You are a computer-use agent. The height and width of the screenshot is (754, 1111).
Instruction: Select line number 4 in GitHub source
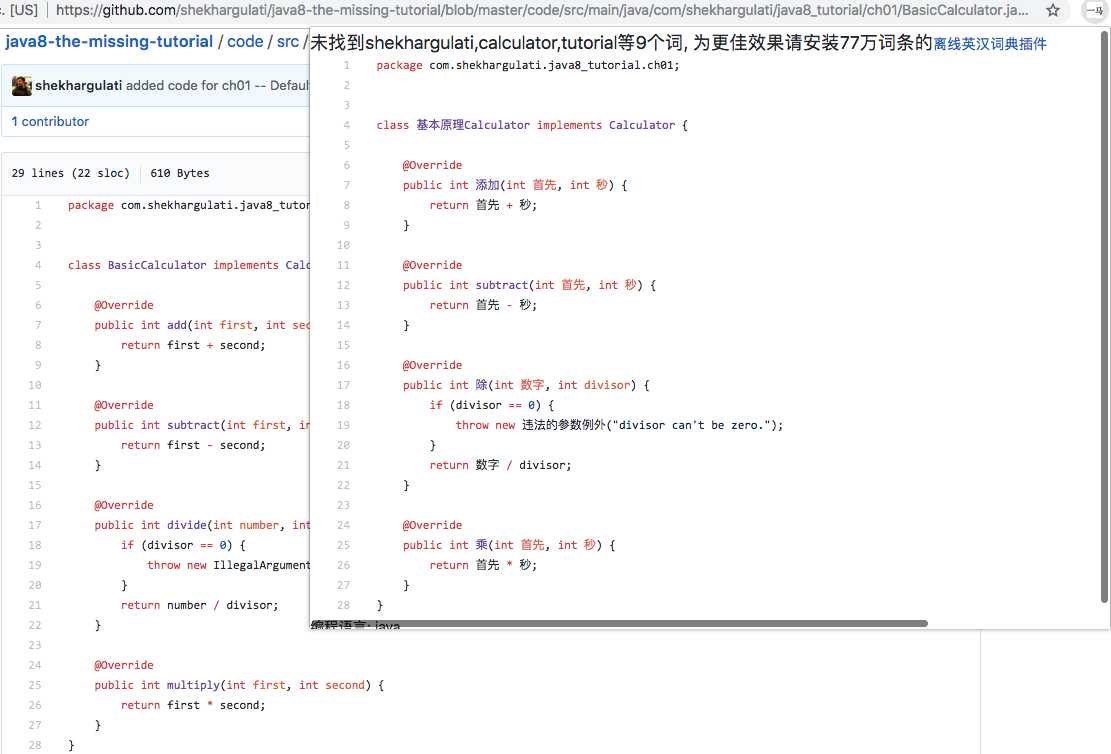click(x=38, y=265)
